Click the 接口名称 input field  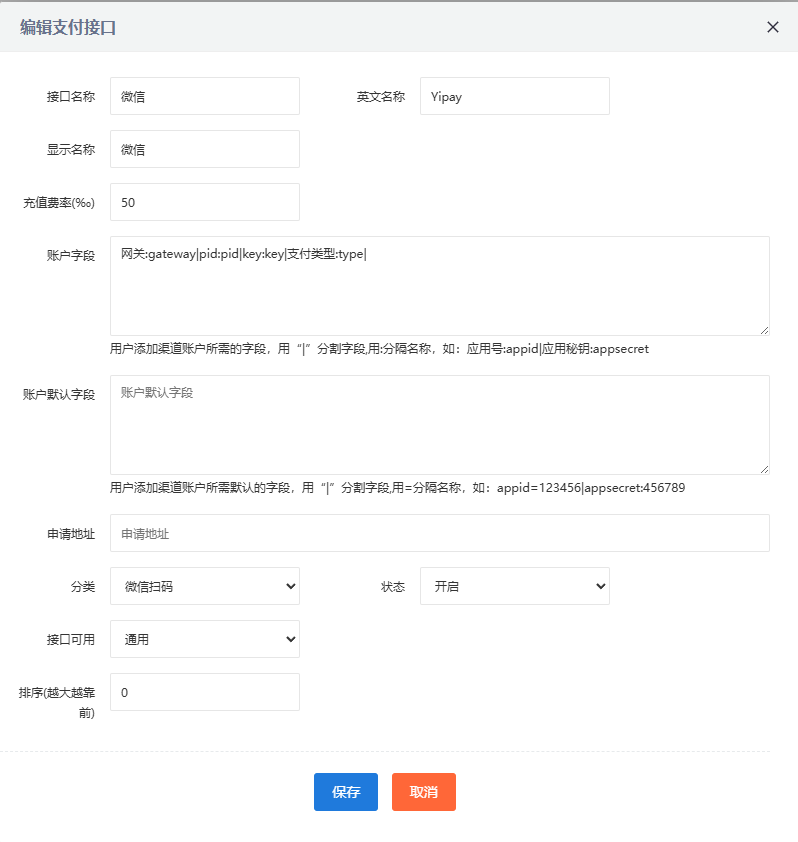(x=204, y=96)
